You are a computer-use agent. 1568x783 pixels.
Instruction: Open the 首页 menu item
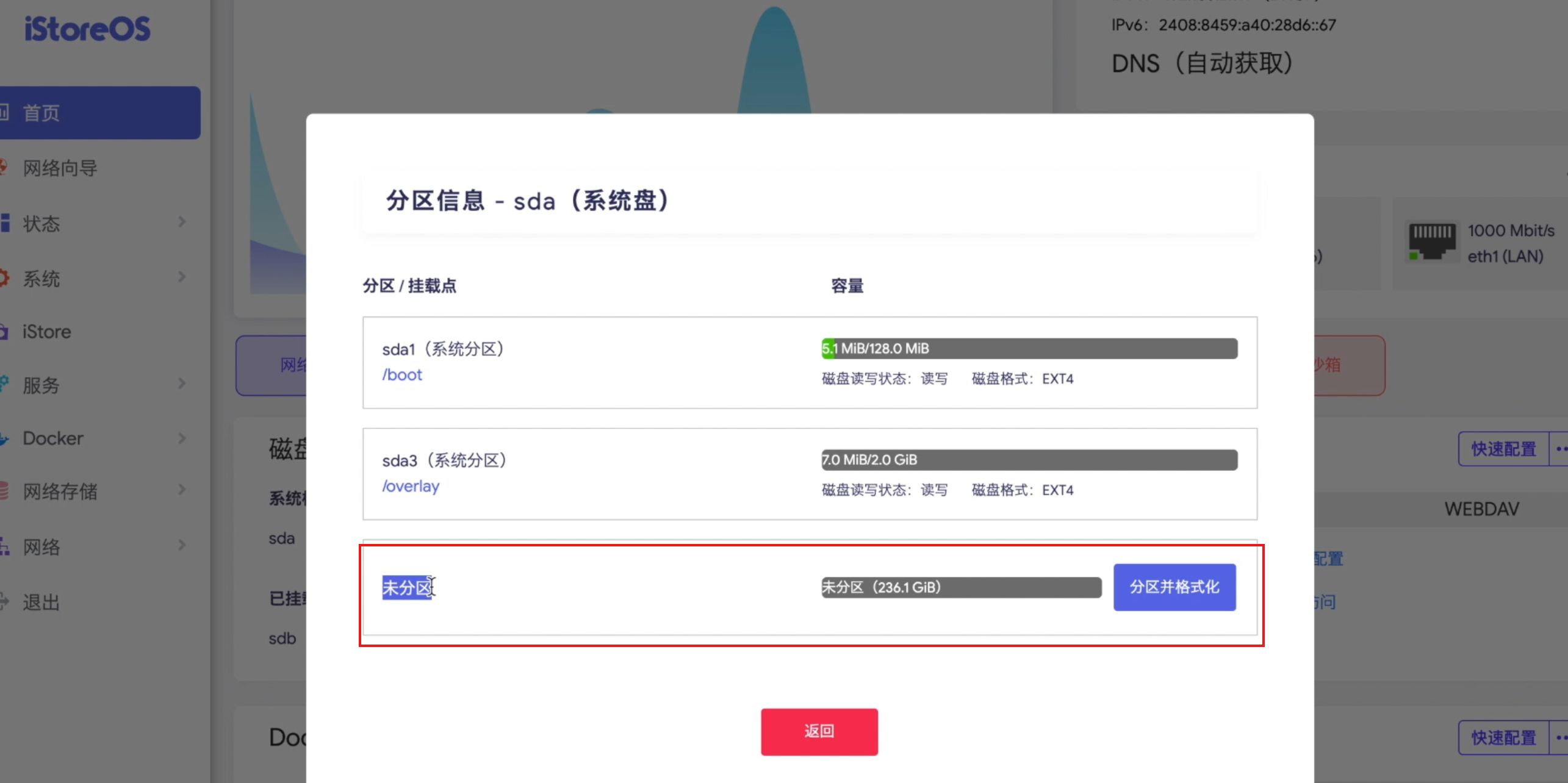pyautogui.click(x=100, y=113)
